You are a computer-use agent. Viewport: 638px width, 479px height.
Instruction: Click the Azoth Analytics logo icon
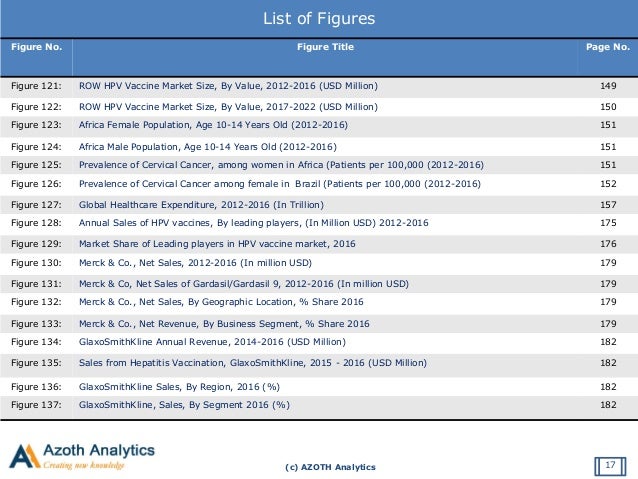pyautogui.click(x=24, y=456)
